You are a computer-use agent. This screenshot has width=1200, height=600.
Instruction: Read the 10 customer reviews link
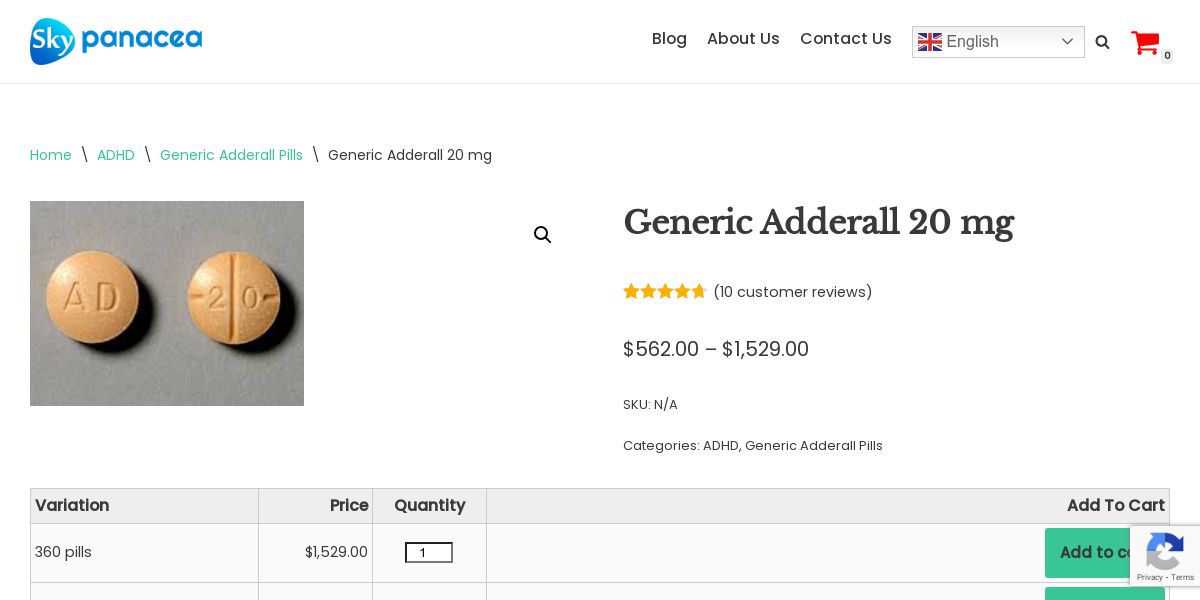click(793, 292)
